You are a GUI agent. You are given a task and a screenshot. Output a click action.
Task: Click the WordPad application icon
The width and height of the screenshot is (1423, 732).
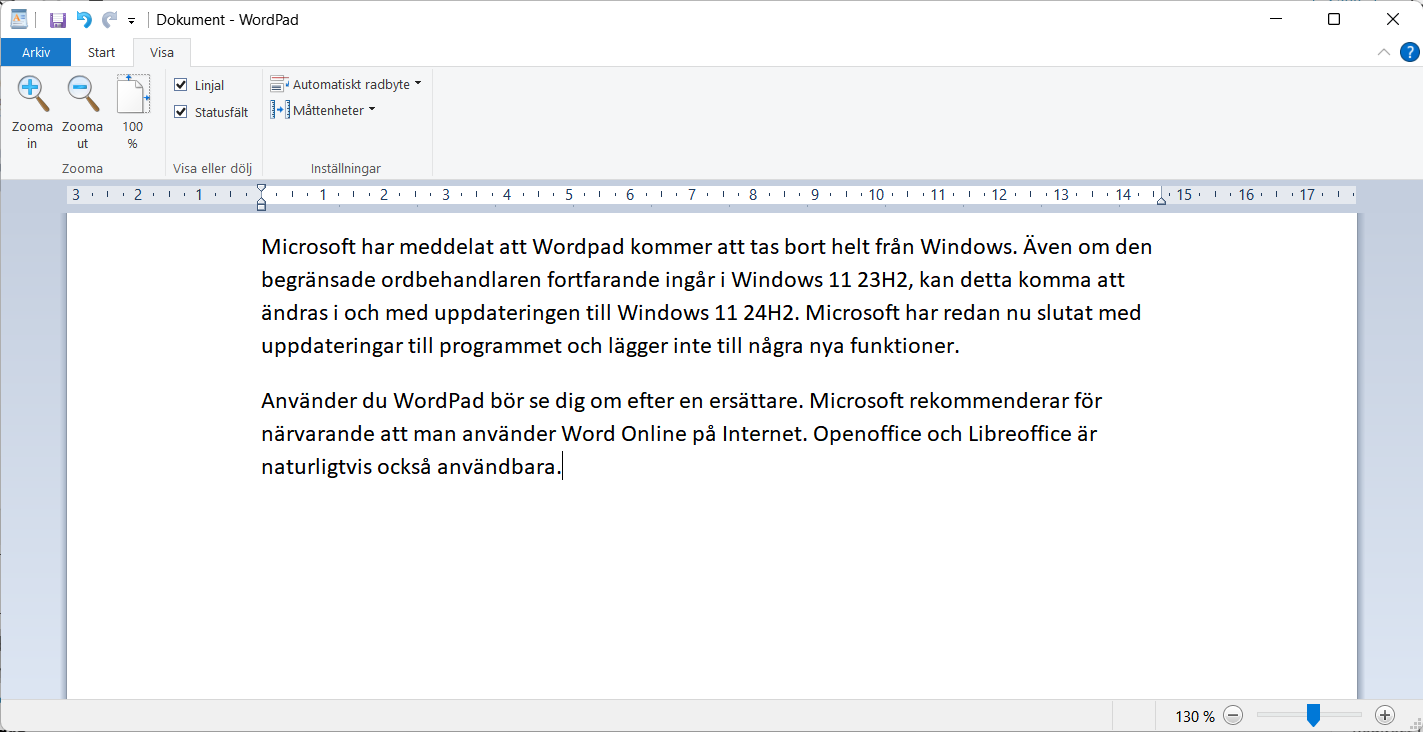tap(18, 19)
